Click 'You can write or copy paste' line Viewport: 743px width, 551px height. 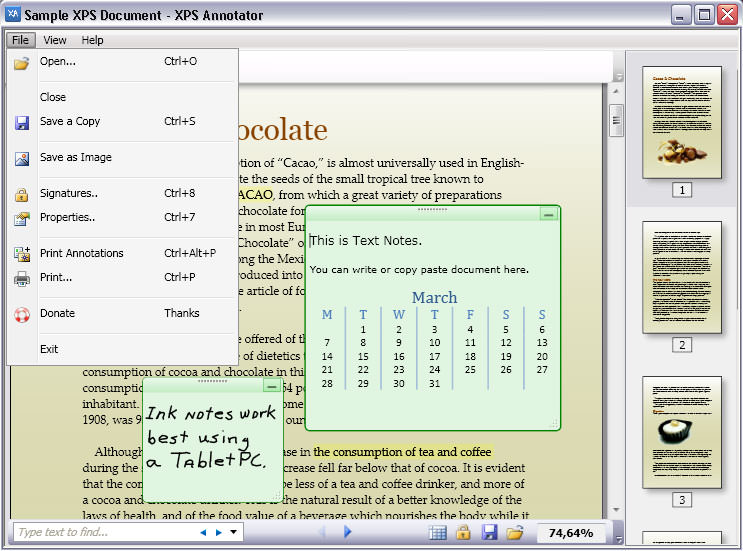tap(419, 270)
